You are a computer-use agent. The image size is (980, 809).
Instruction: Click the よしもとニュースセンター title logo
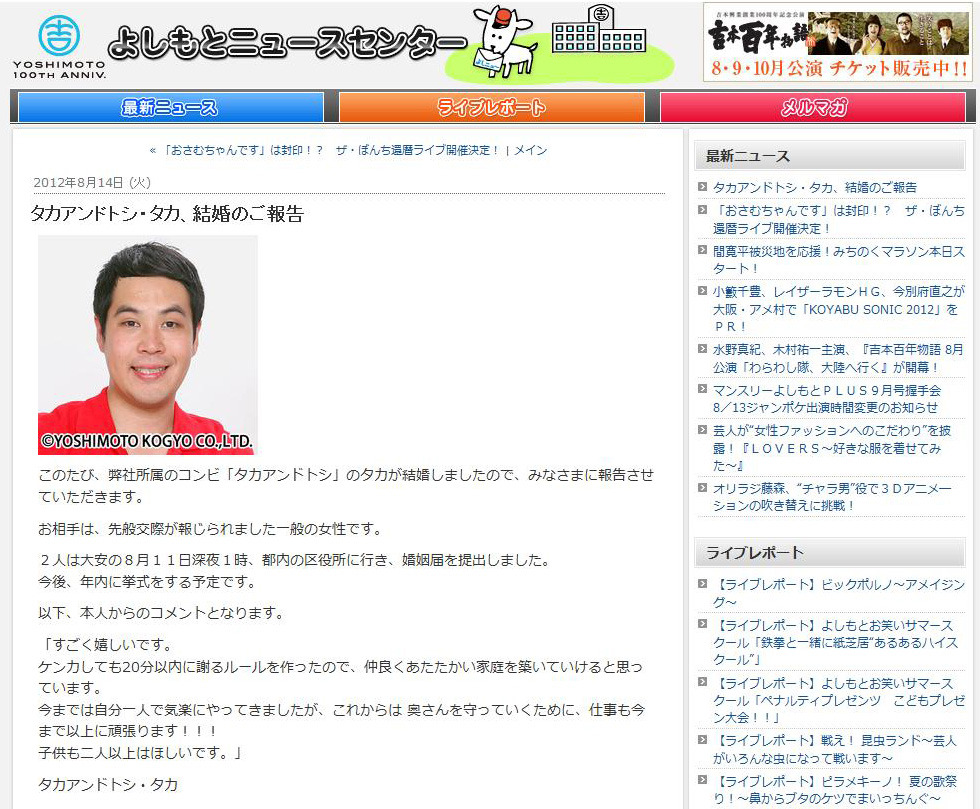[x=288, y=44]
